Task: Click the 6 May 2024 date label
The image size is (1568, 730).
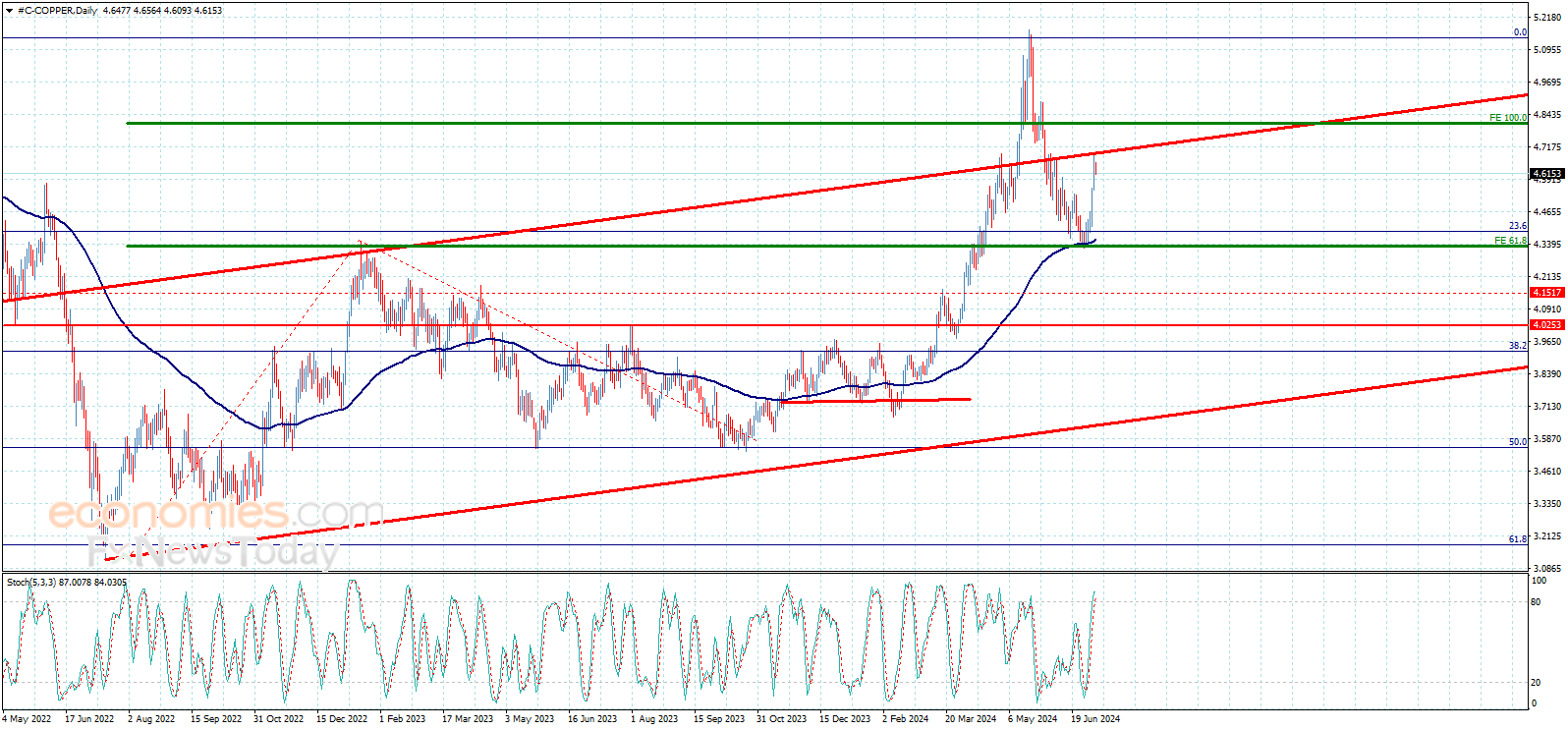Action: coord(1033,718)
